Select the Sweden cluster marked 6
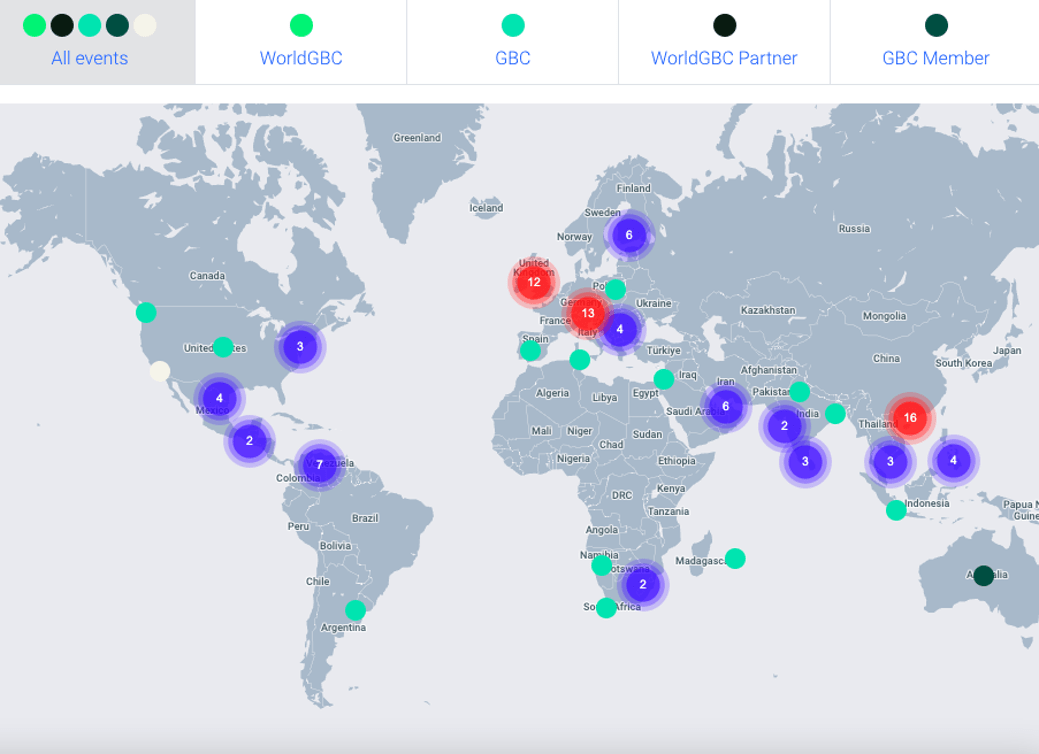This screenshot has height=754, width=1039. (629, 235)
